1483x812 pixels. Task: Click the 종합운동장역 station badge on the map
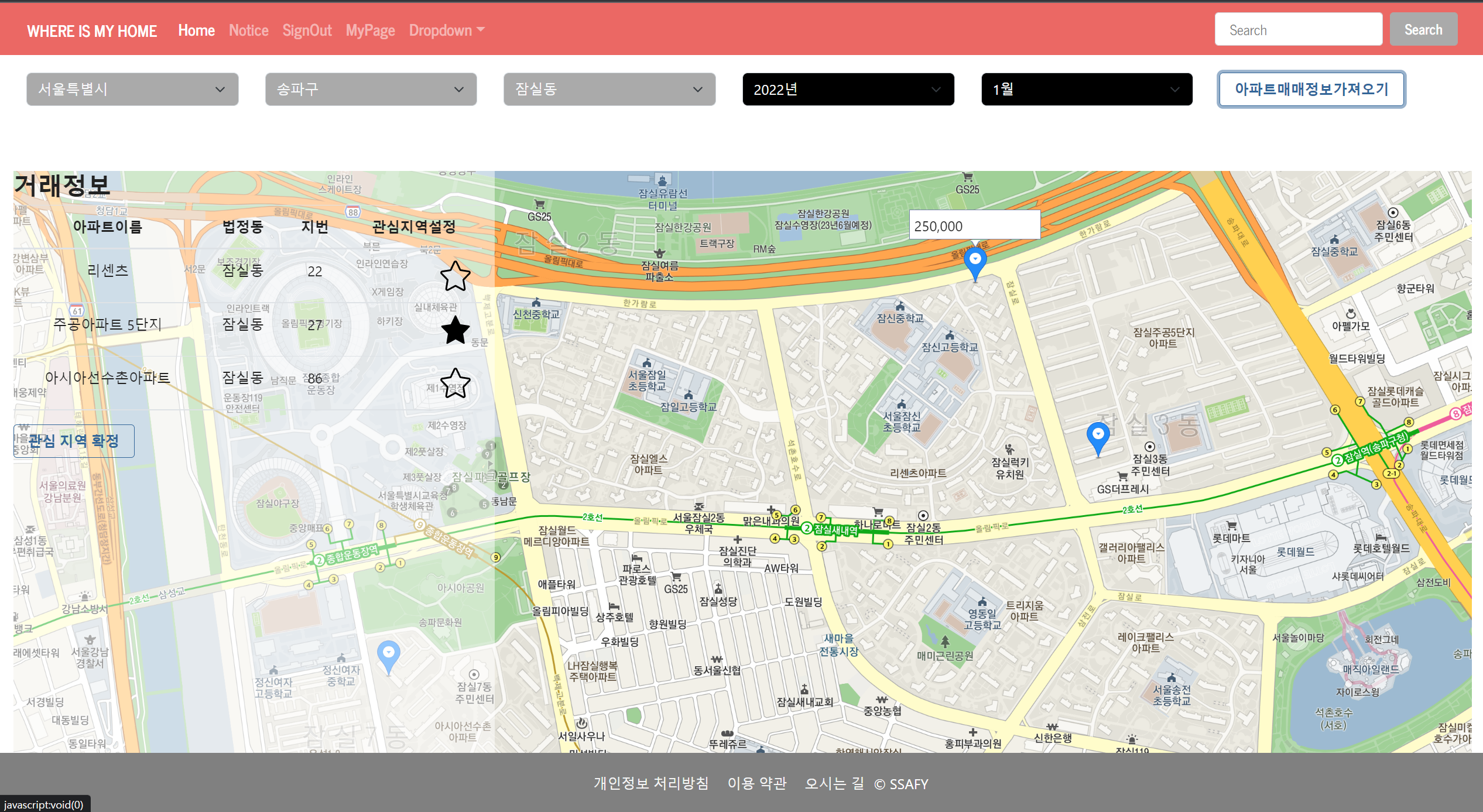(x=319, y=560)
